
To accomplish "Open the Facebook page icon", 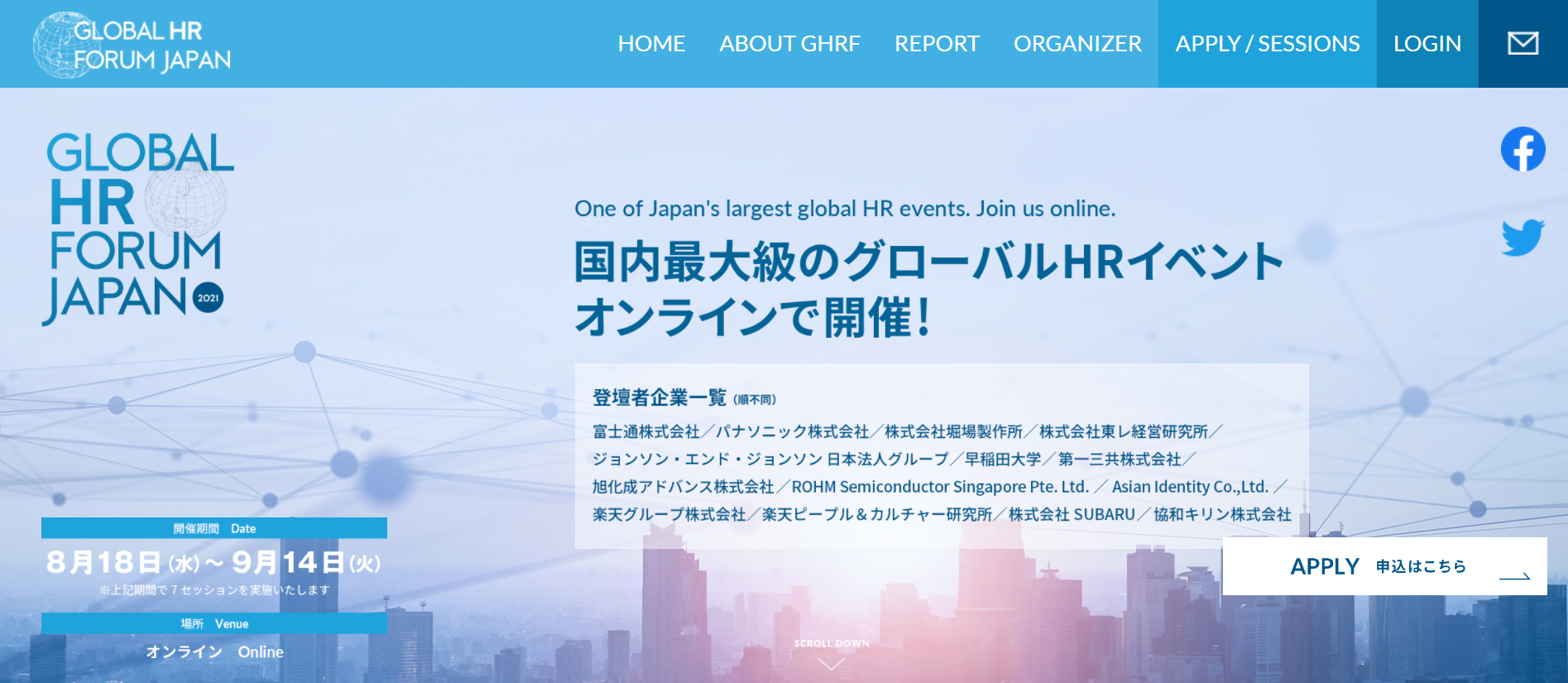I will (1522, 149).
